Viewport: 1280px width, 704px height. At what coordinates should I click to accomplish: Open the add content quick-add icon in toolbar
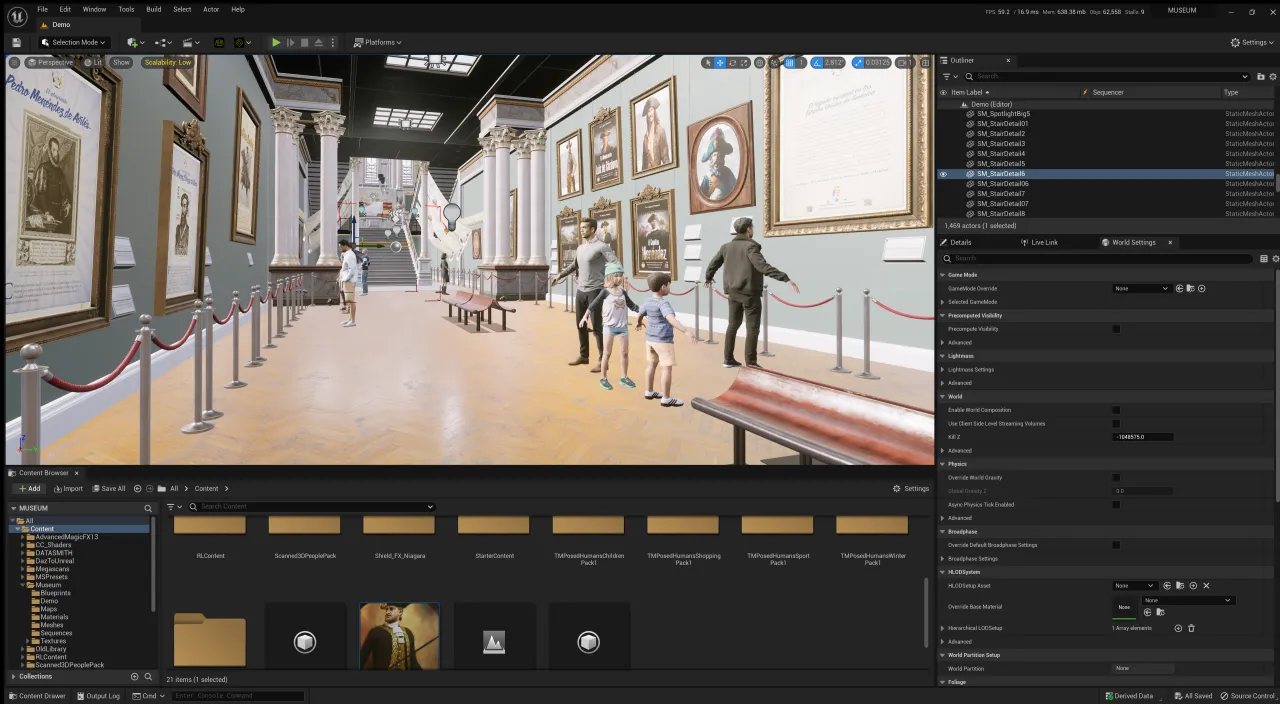135,42
